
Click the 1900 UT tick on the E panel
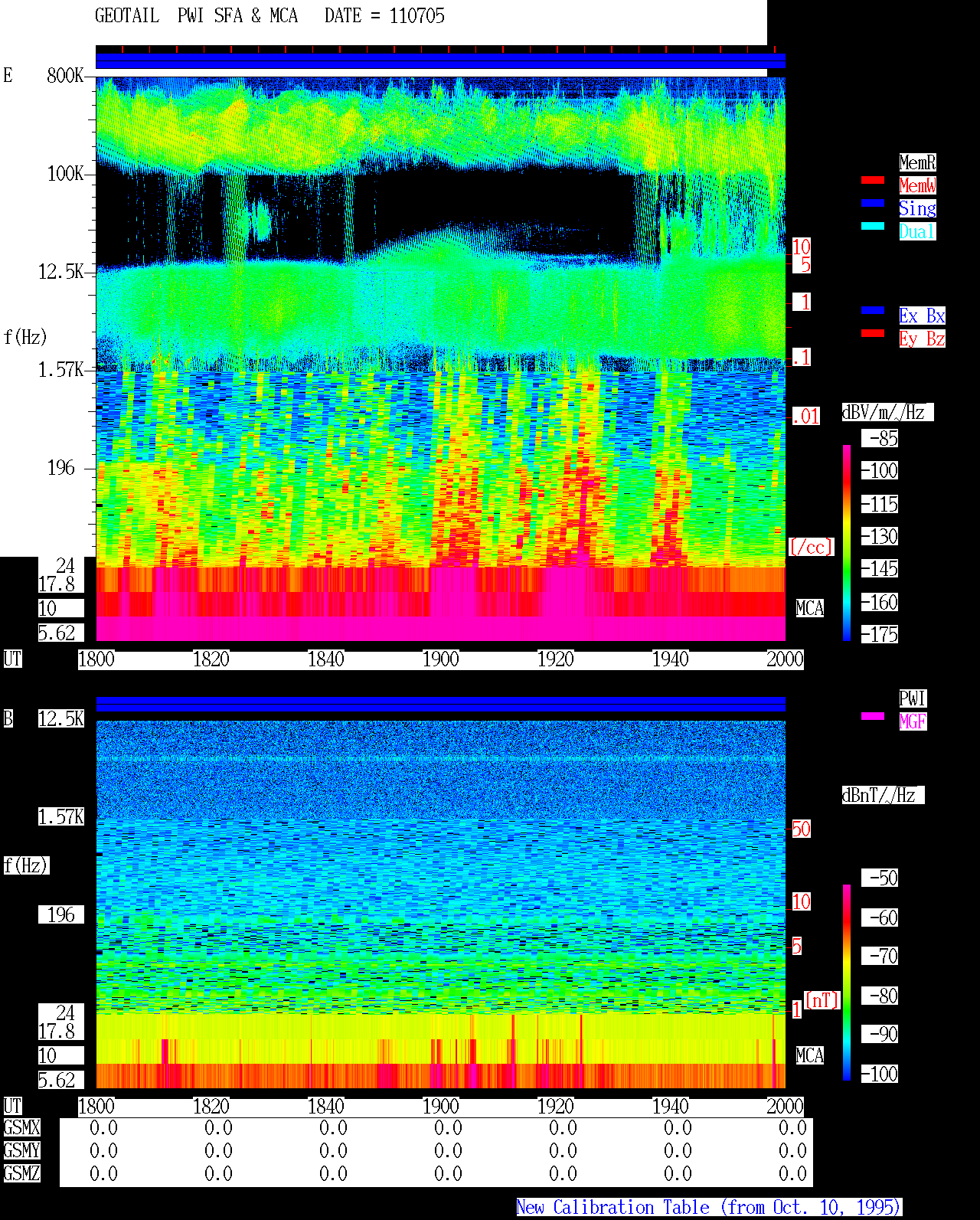440,659
